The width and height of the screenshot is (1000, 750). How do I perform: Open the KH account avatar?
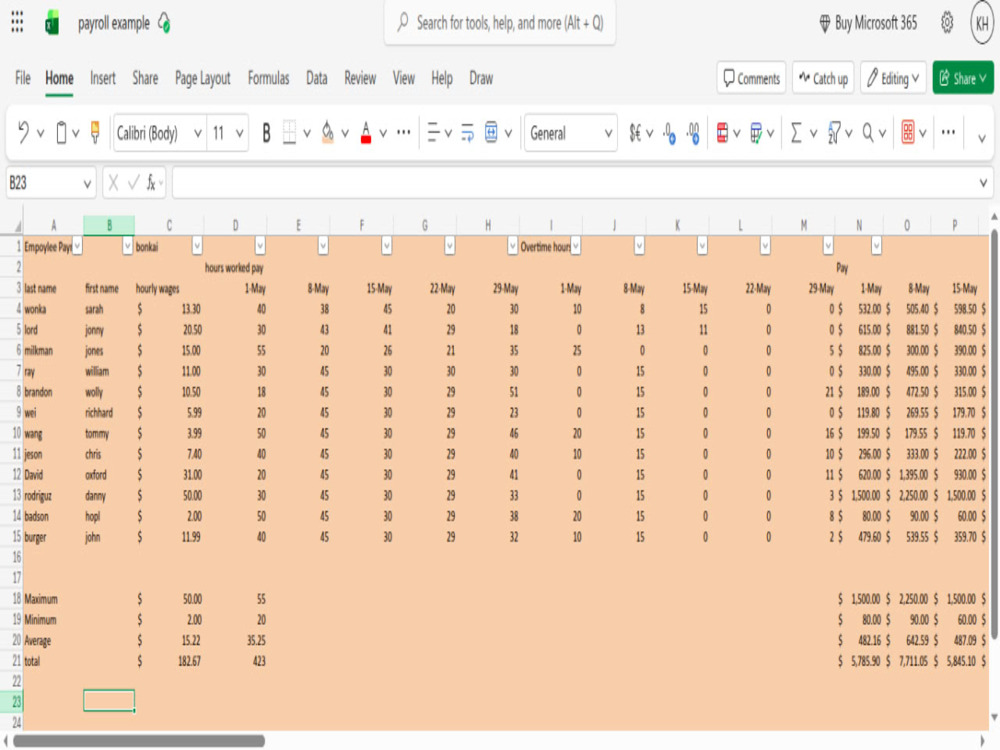982,23
